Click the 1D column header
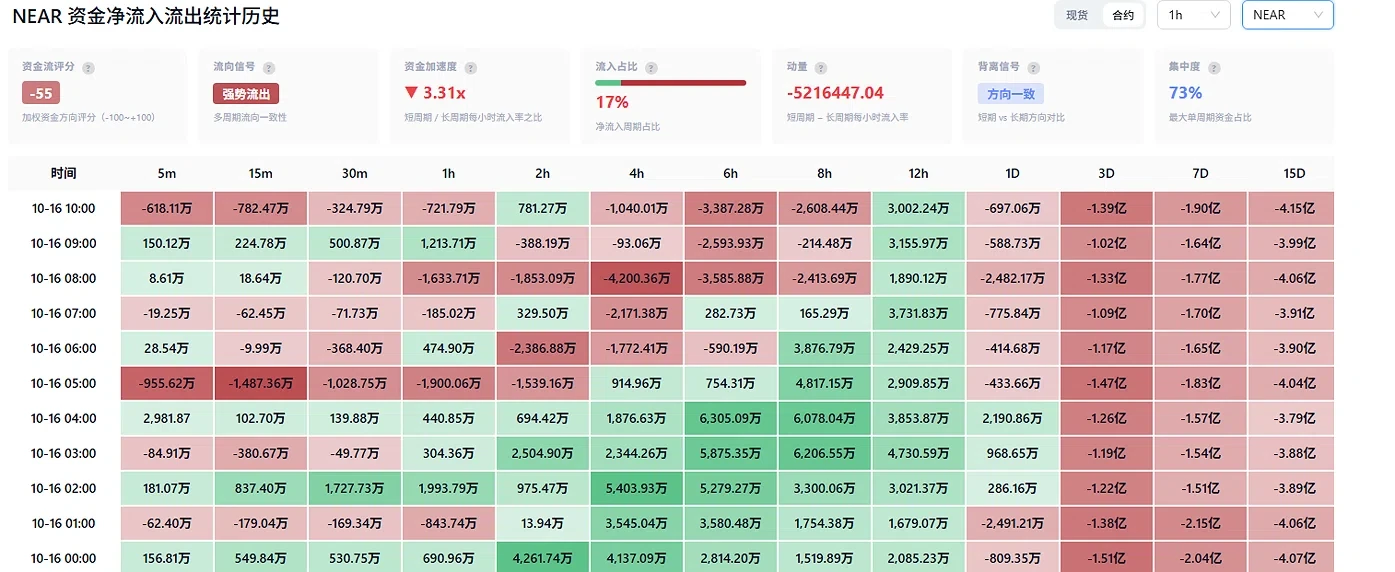This screenshot has height=572, width=1395. coord(1012,173)
